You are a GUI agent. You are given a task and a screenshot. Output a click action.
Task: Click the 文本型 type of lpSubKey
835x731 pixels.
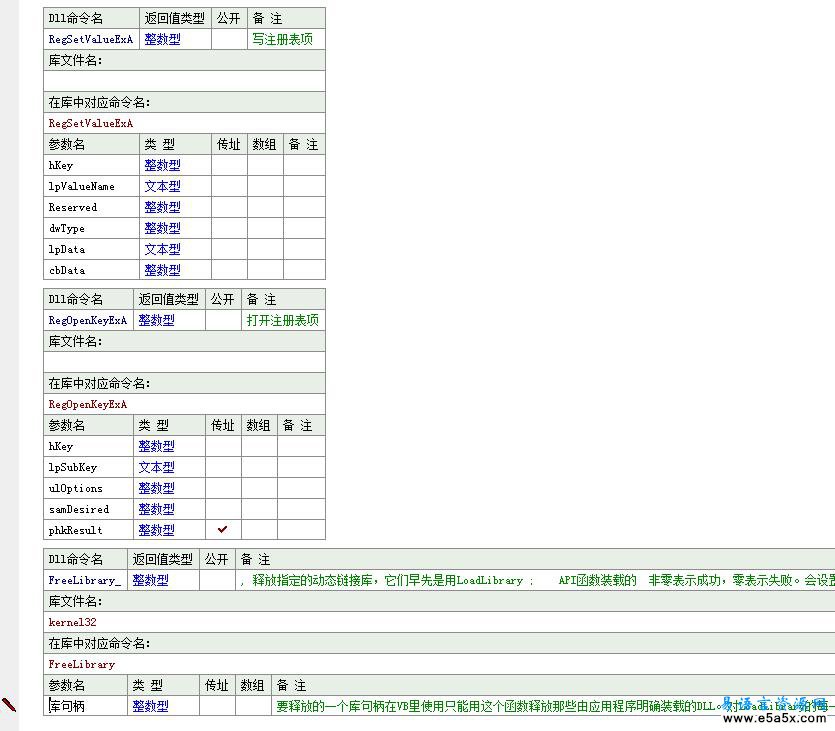pos(156,467)
